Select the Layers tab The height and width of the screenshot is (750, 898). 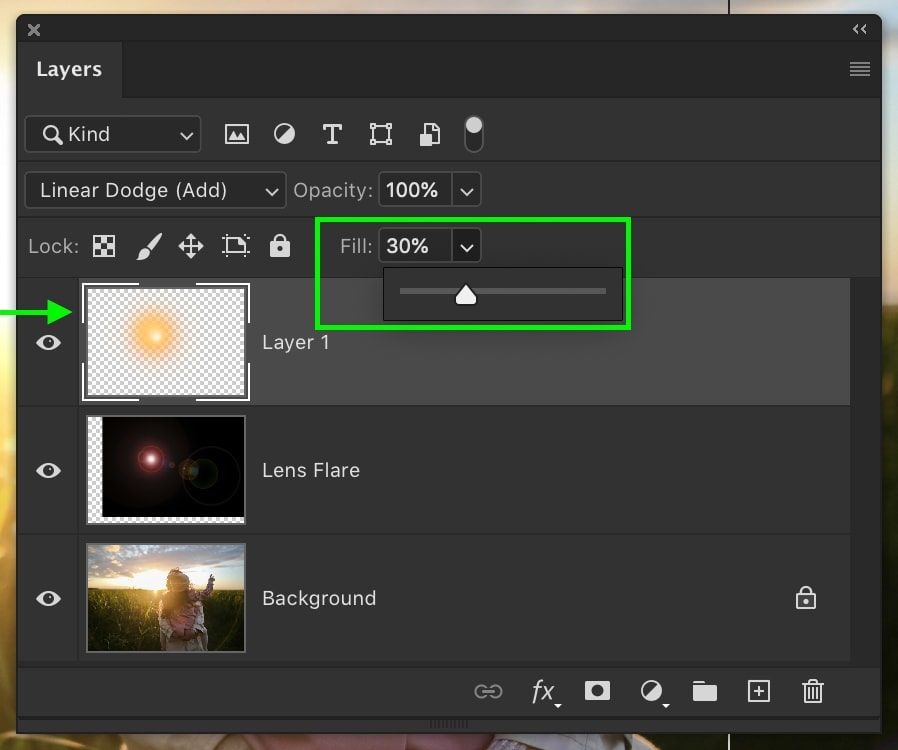(69, 69)
